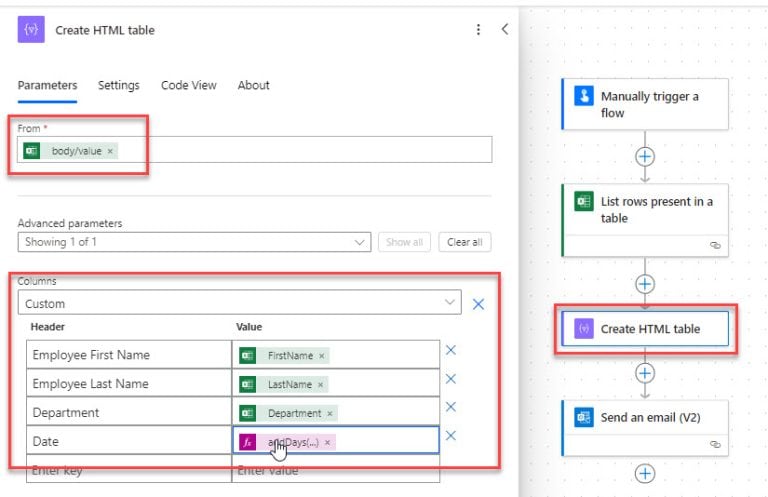Edit the Department header field
The height and width of the screenshot is (497, 768).
[129, 412]
